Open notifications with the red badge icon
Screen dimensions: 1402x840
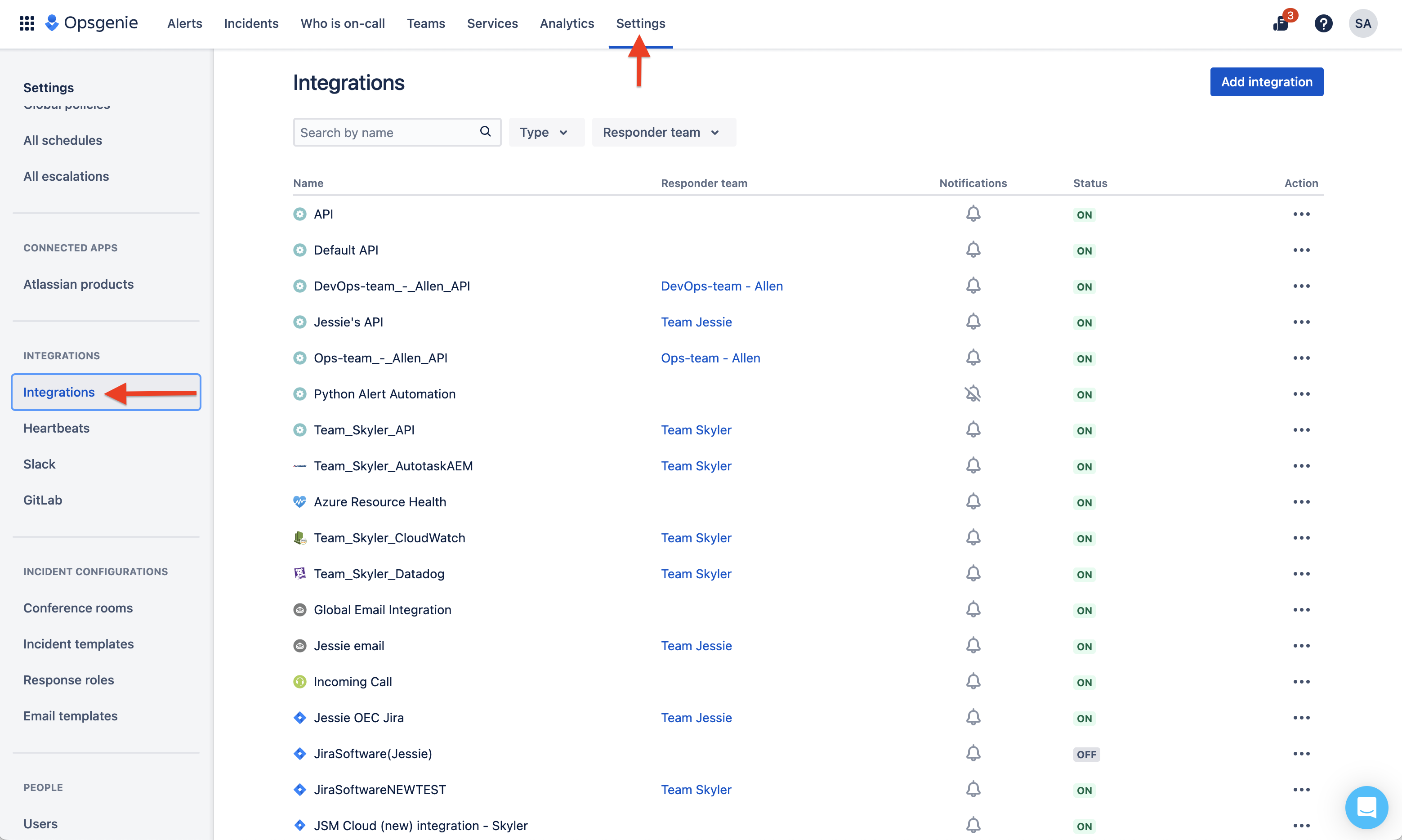coord(1281,24)
